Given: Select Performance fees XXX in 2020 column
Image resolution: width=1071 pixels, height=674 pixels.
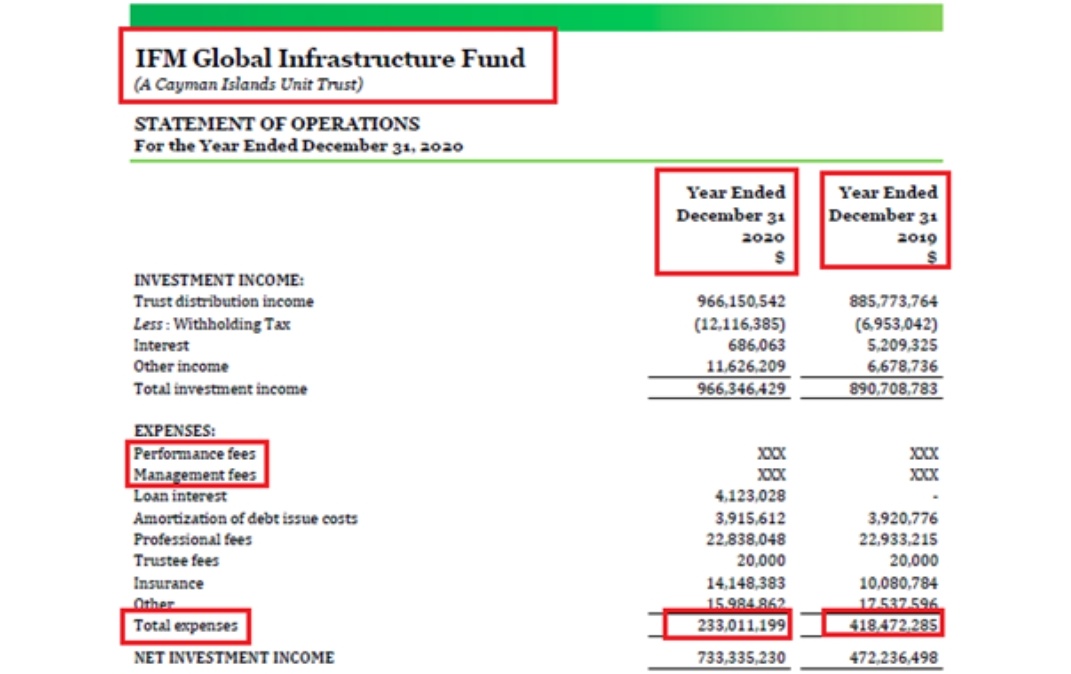Looking at the screenshot, I should [x=772, y=454].
